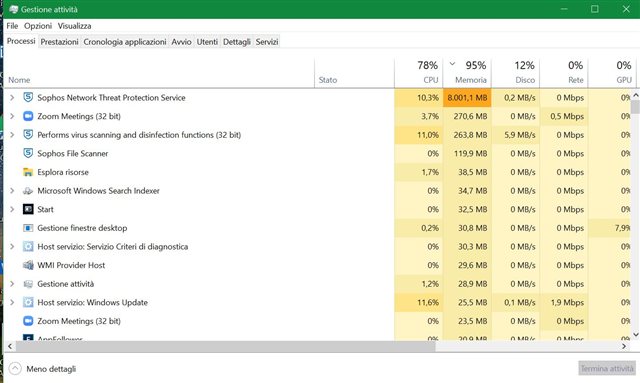The image size is (640, 383).
Task: Switch to the Prestazioni tab
Action: 59,42
